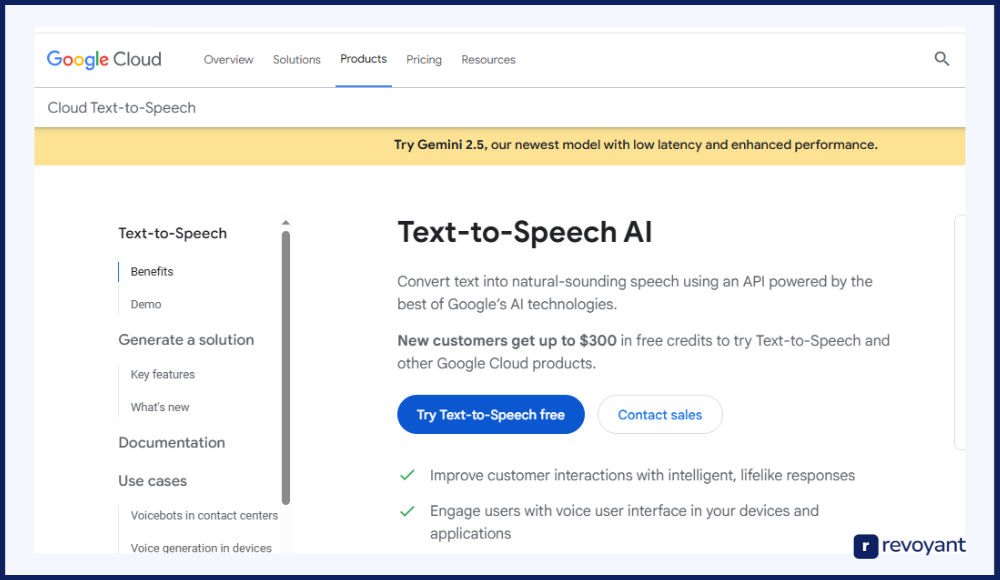
Task: Go to Benefits in the sidebar
Action: 152,272
